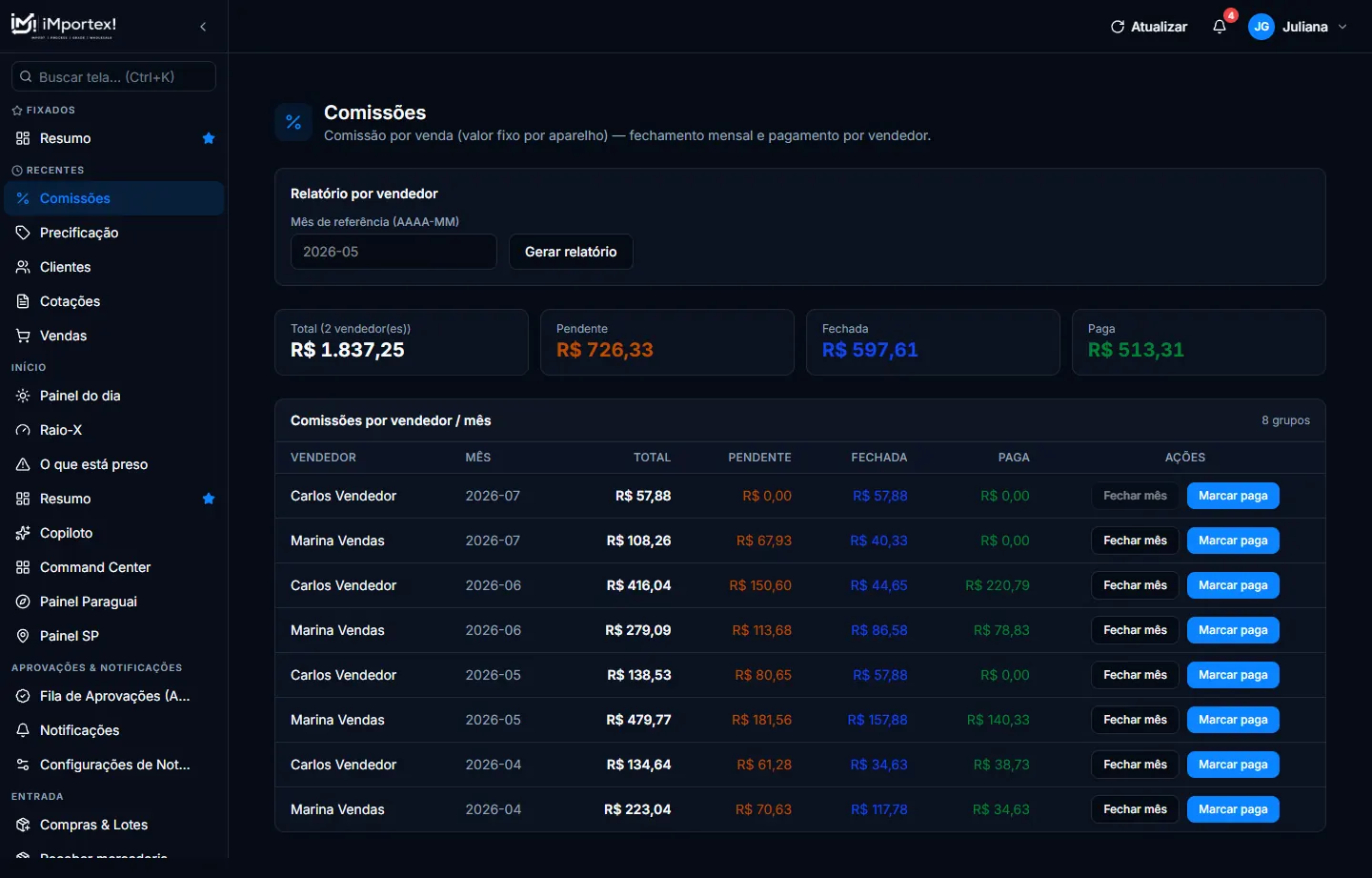The height and width of the screenshot is (878, 1372).
Task: Click the Atualizar button label
Action: pos(1160,27)
